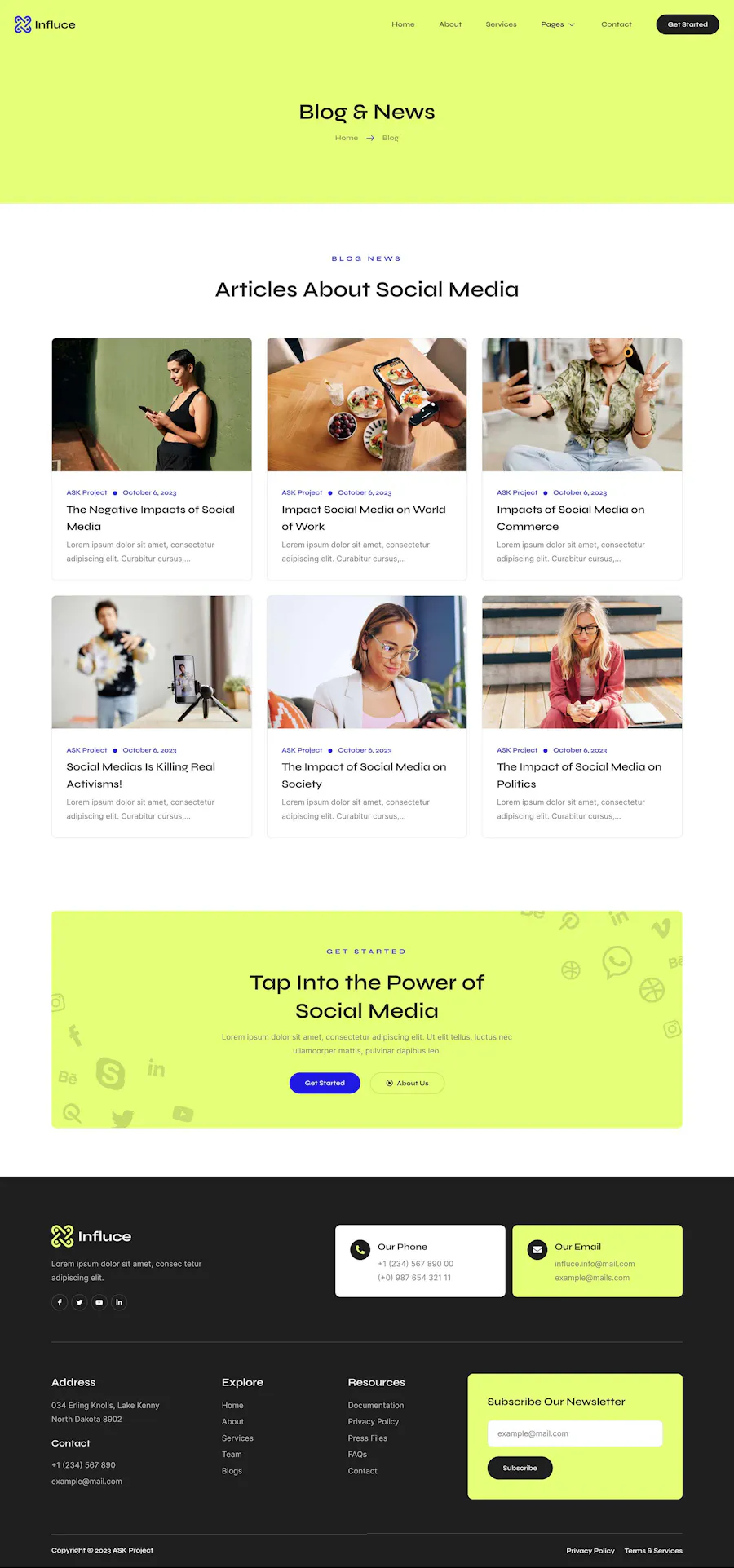Click the header Get Started button
Image resolution: width=734 pixels, height=1568 pixels.
point(688,24)
